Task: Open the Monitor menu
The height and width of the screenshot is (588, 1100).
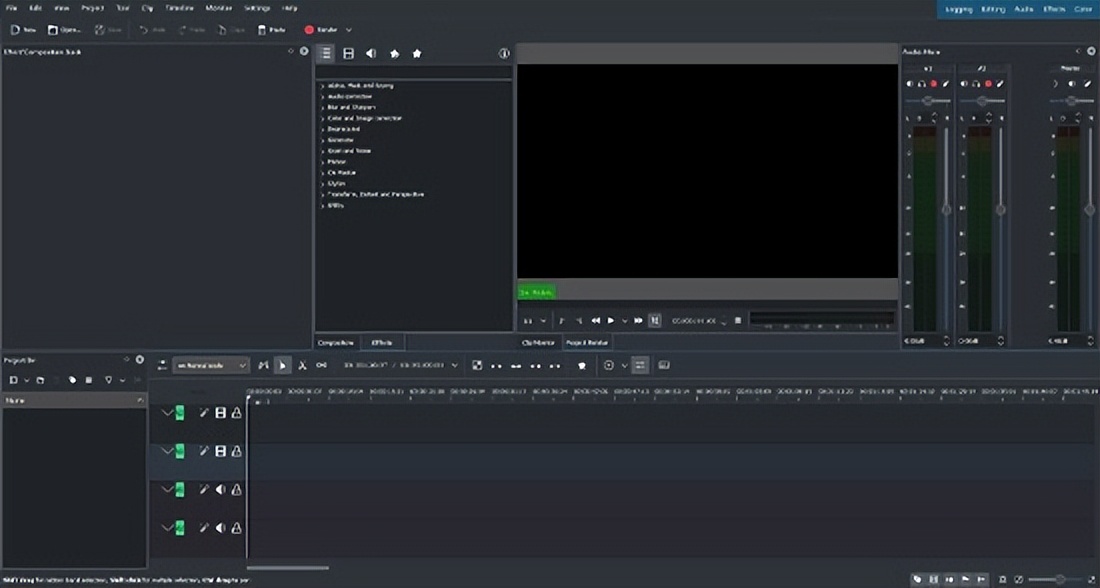Action: coord(219,8)
